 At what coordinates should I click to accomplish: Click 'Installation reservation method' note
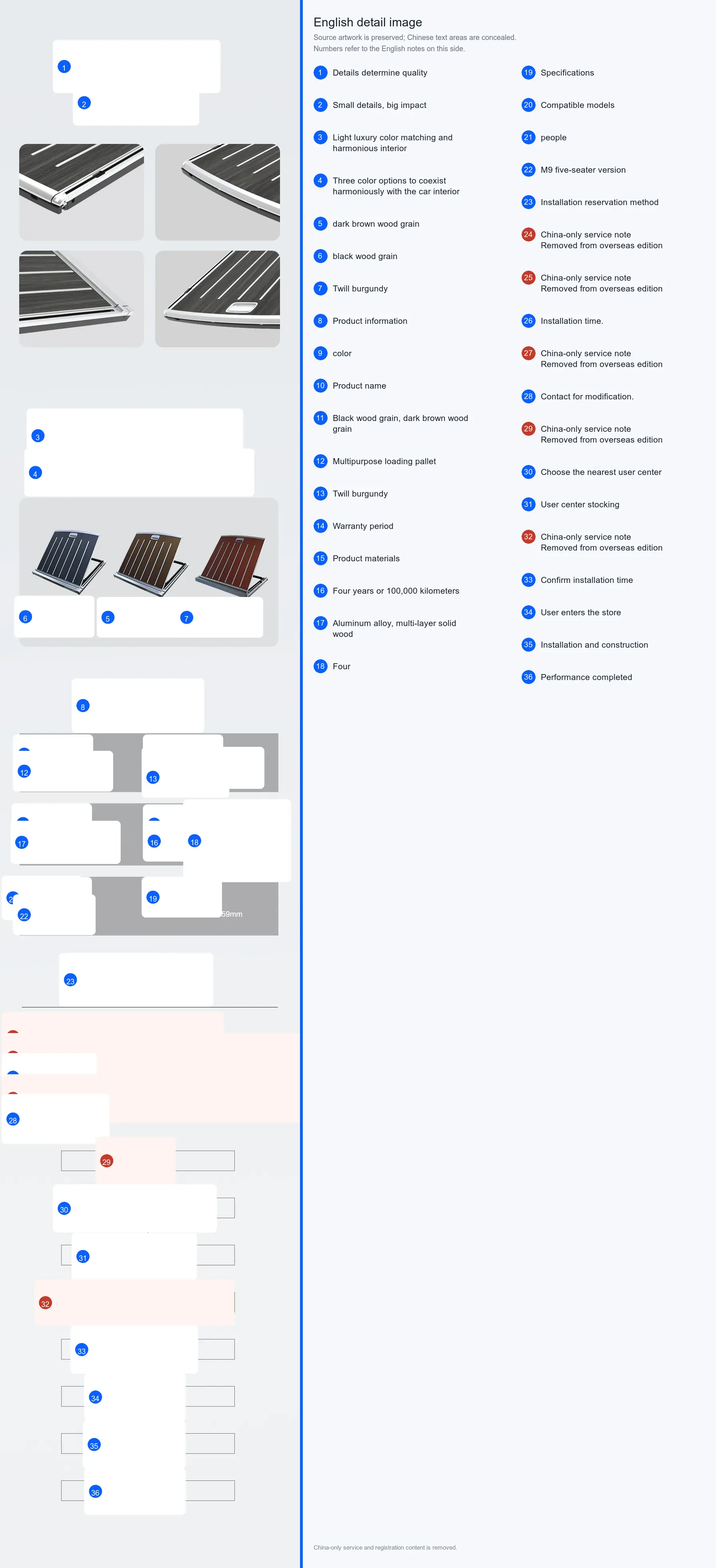tap(599, 202)
